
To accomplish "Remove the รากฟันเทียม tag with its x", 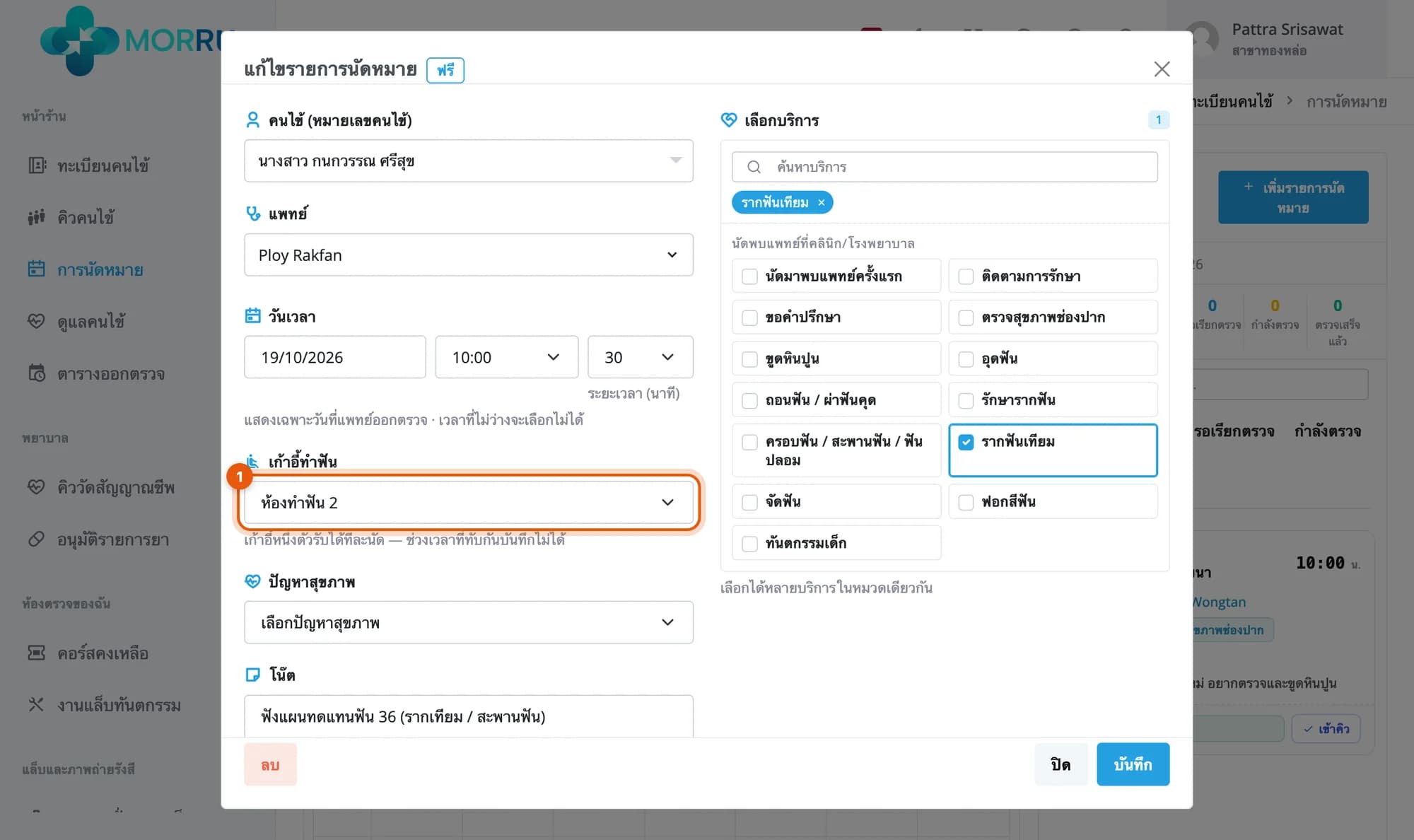I will 822,202.
